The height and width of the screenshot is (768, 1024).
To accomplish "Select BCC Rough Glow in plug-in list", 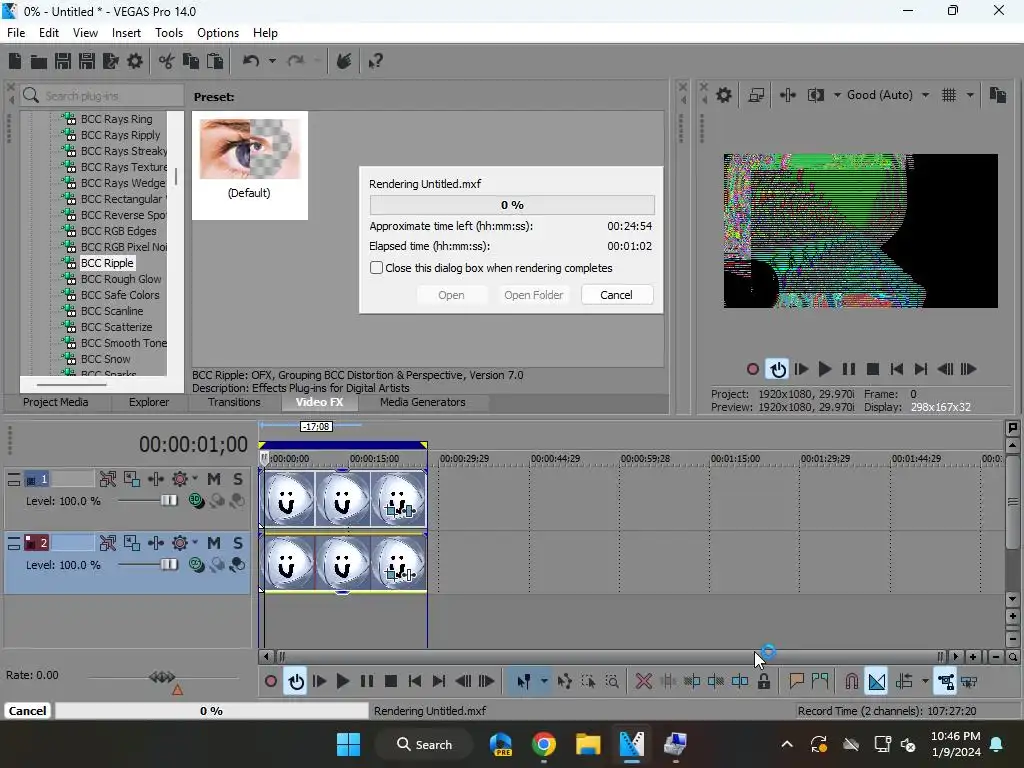I will pos(121,279).
